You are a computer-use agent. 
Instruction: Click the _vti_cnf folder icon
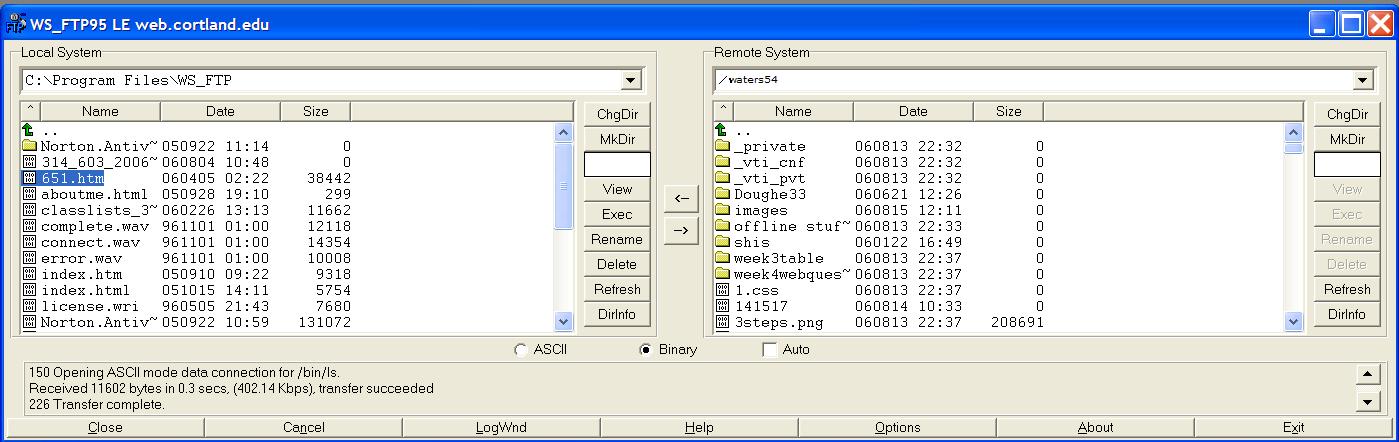pos(722,162)
